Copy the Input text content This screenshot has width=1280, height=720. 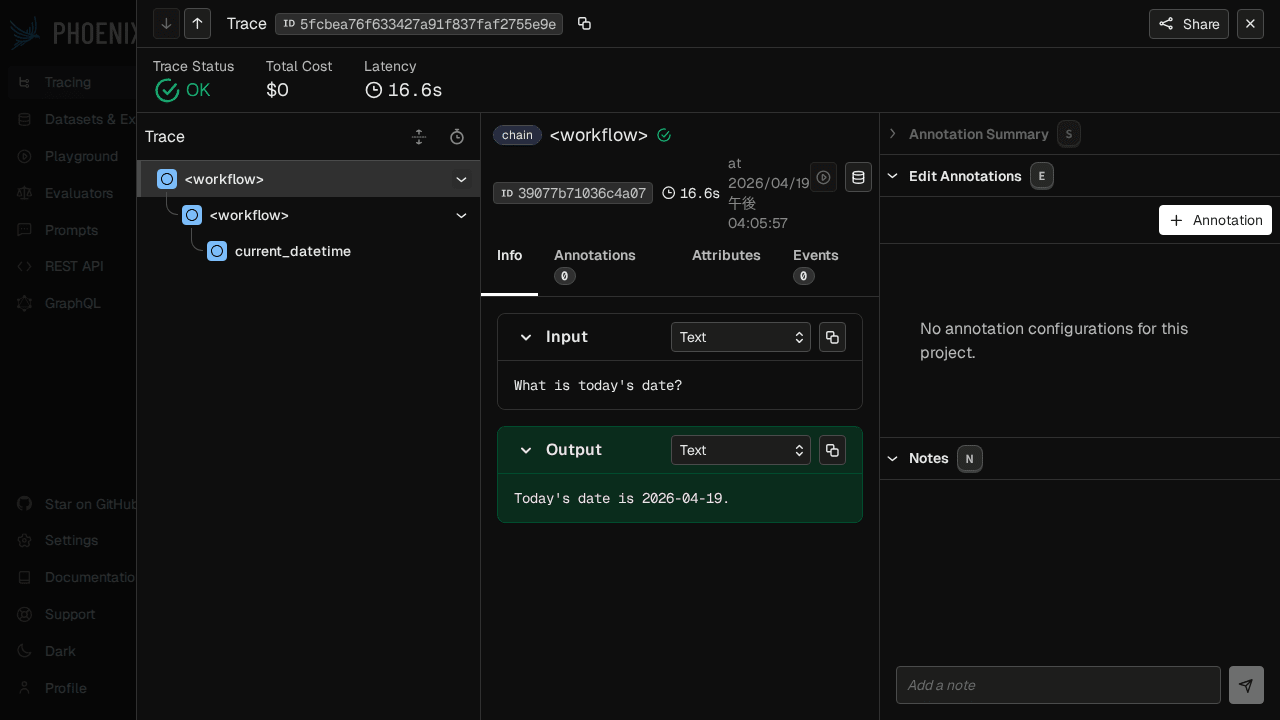coord(832,337)
